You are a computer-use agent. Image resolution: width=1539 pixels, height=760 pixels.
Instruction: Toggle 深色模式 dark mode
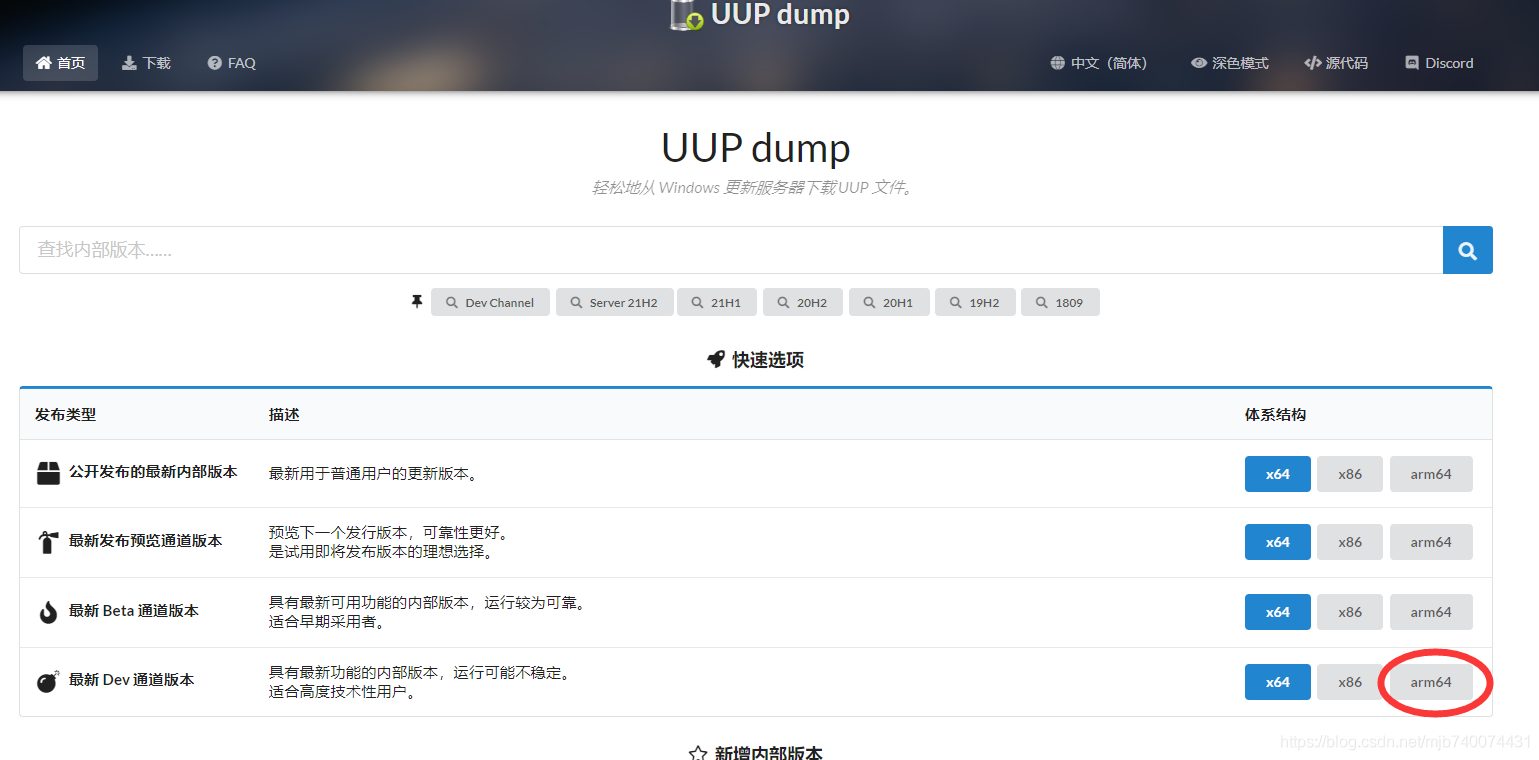click(x=1230, y=63)
